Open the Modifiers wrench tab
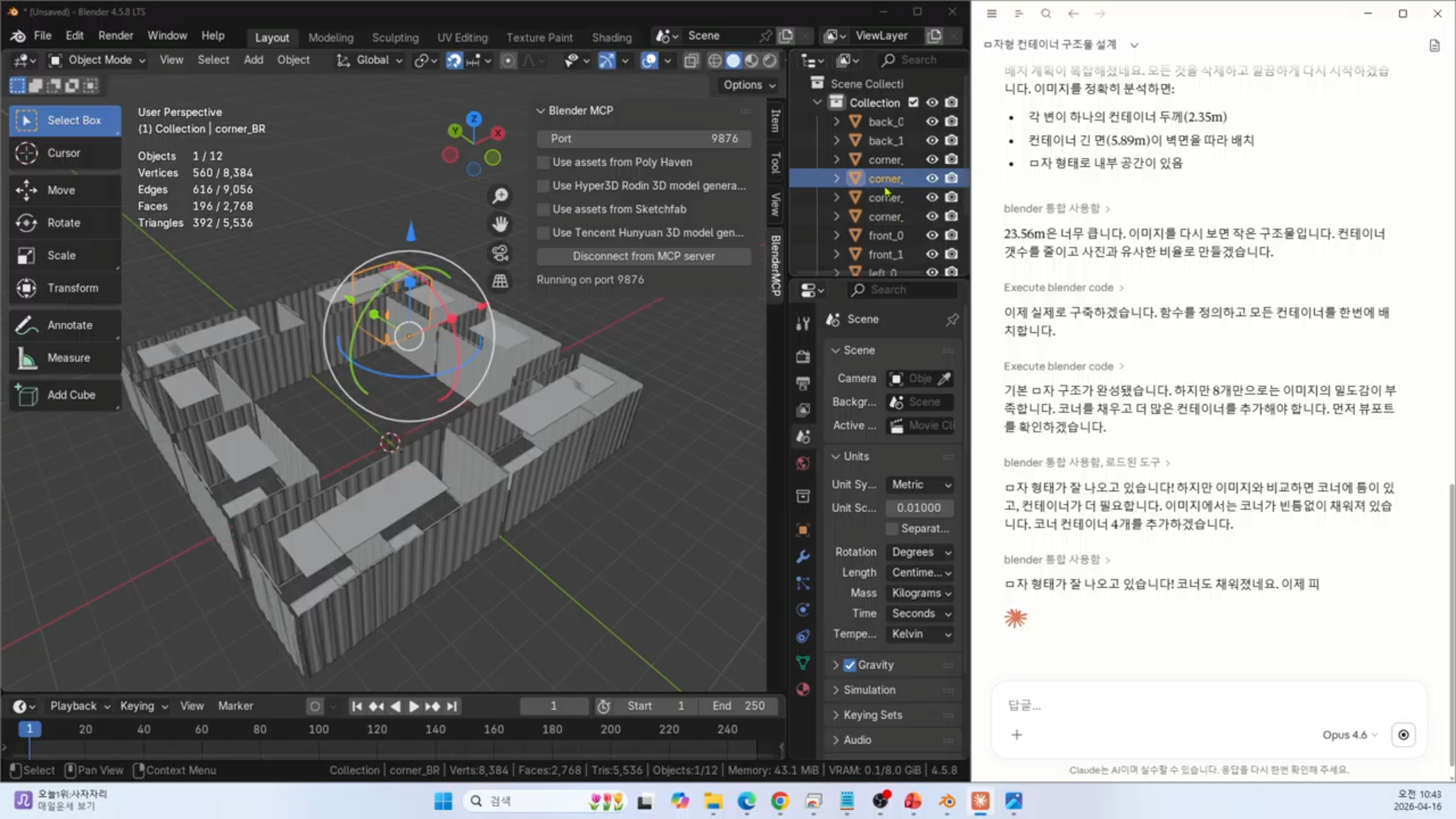1456x819 pixels. pyautogui.click(x=803, y=557)
